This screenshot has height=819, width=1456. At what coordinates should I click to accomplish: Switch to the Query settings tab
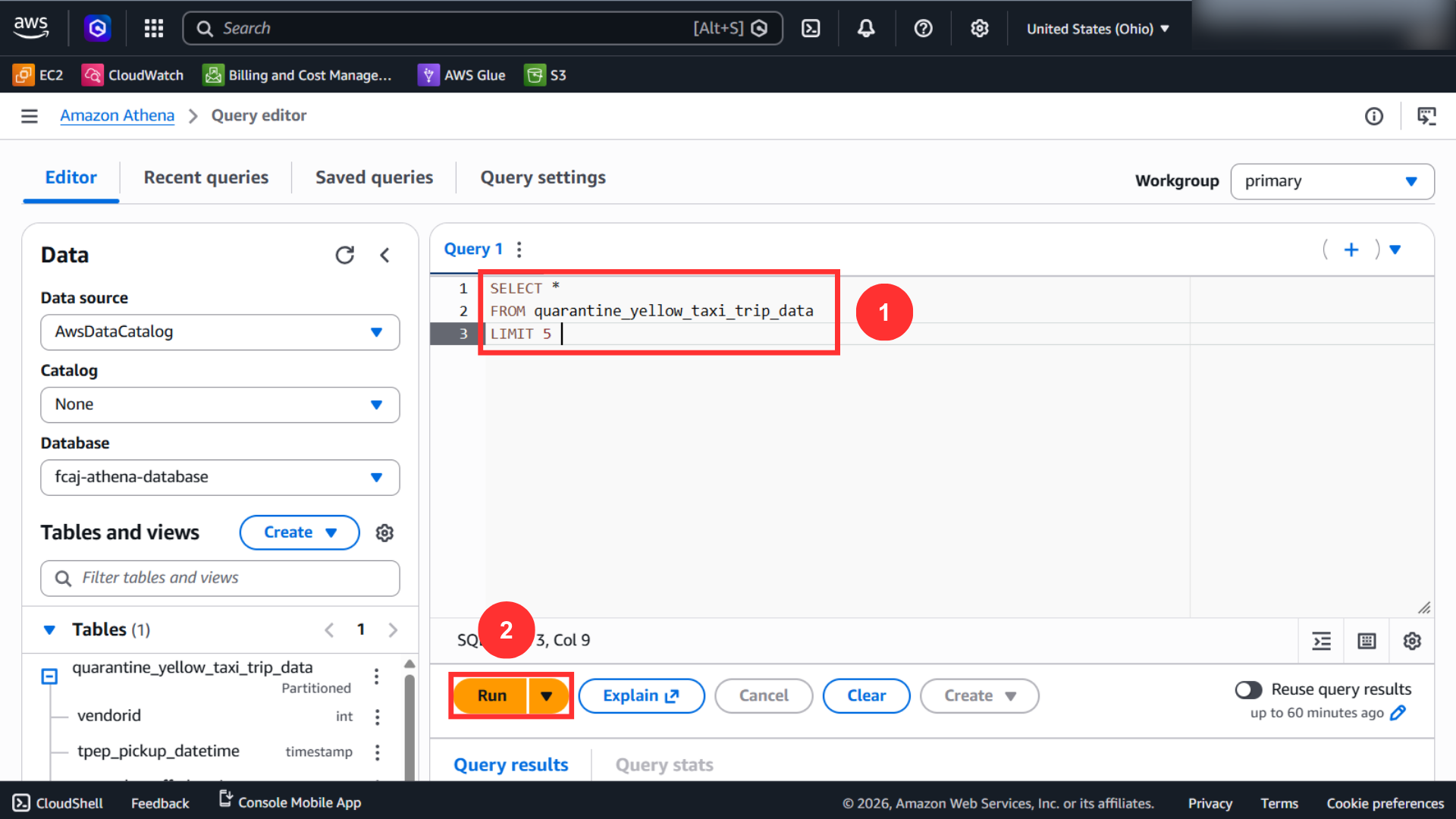[543, 177]
